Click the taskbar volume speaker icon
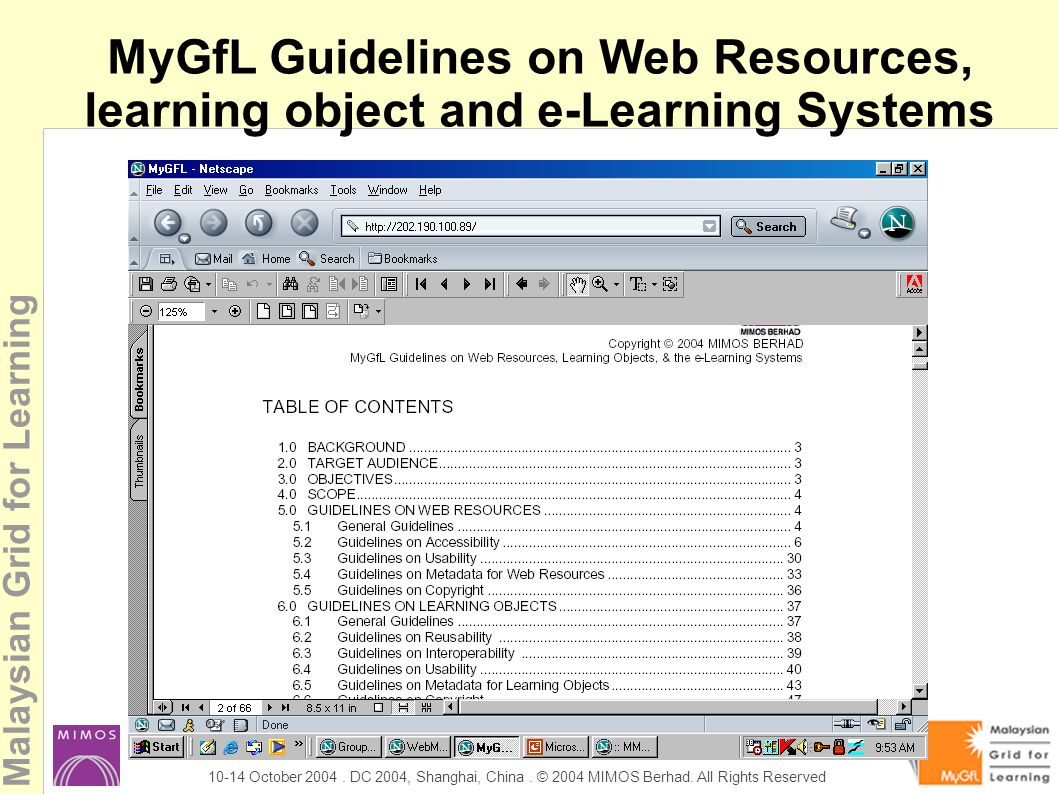 [x=803, y=747]
